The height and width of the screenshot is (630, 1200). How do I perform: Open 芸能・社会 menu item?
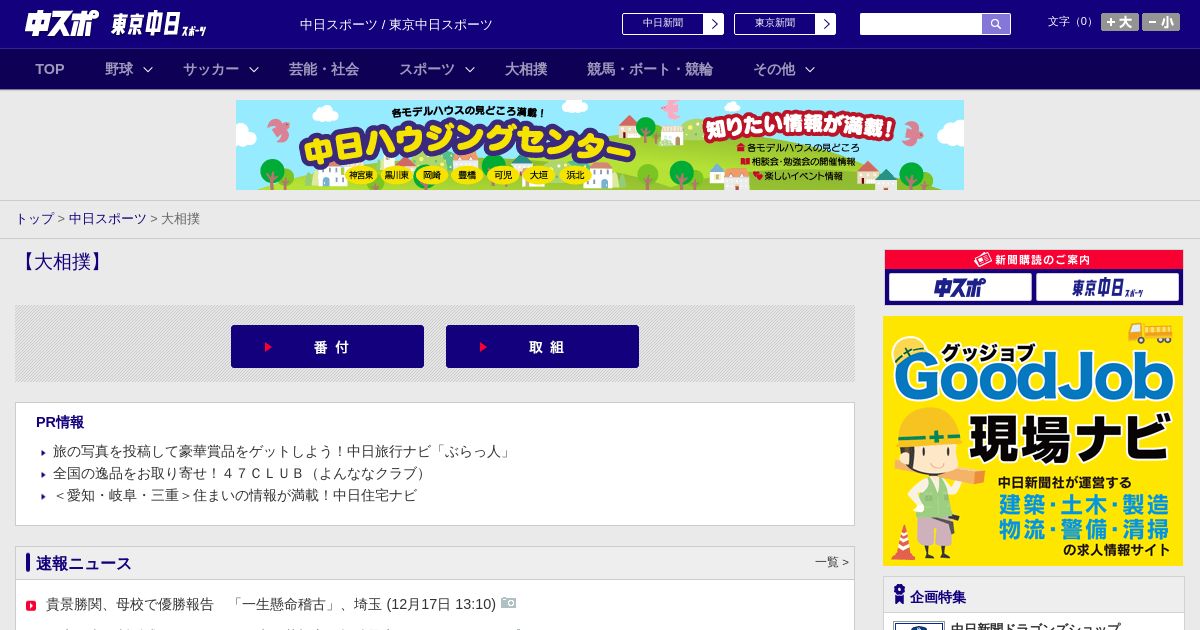click(x=324, y=69)
